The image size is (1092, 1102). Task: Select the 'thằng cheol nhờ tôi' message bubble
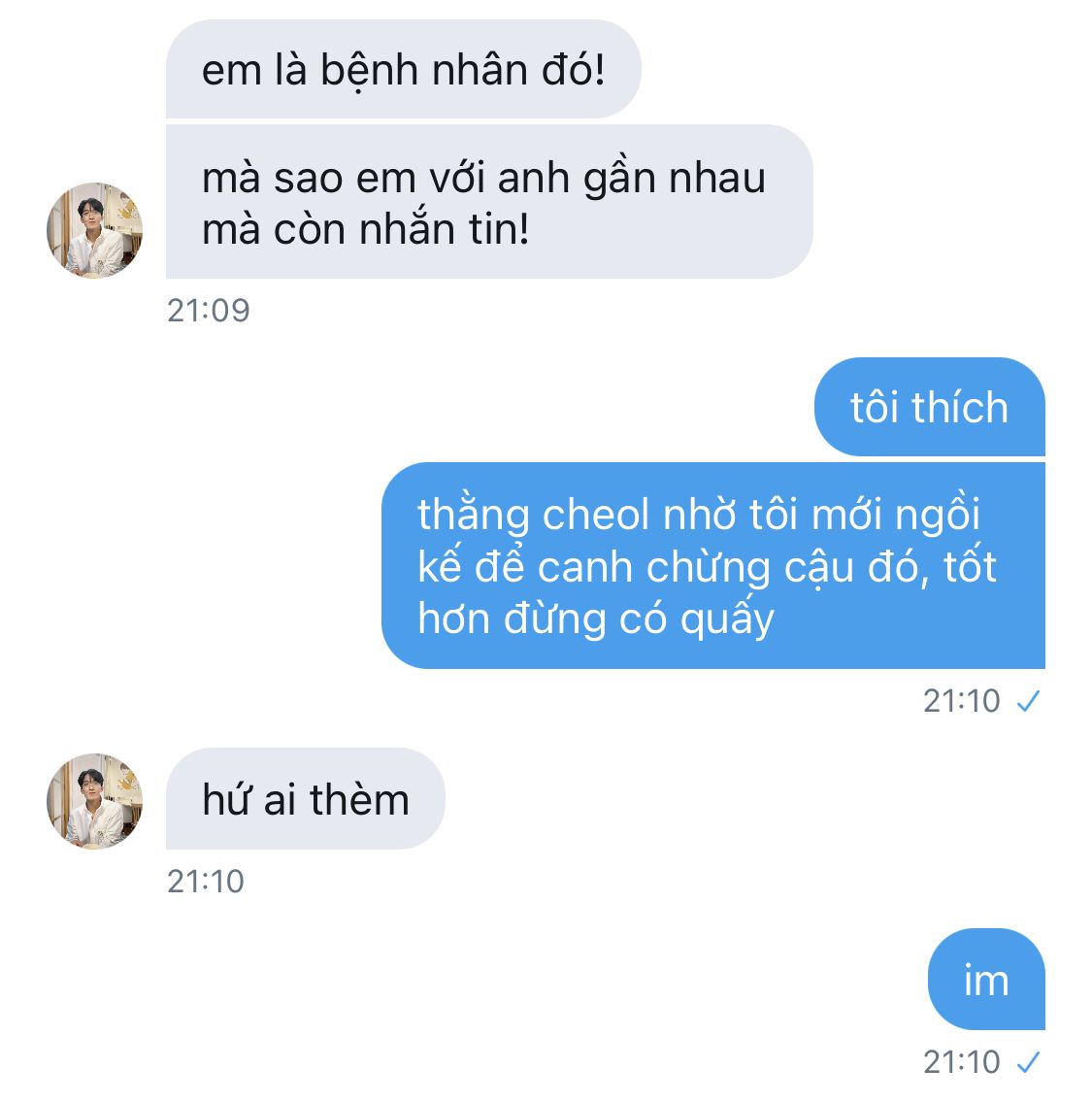point(713,566)
